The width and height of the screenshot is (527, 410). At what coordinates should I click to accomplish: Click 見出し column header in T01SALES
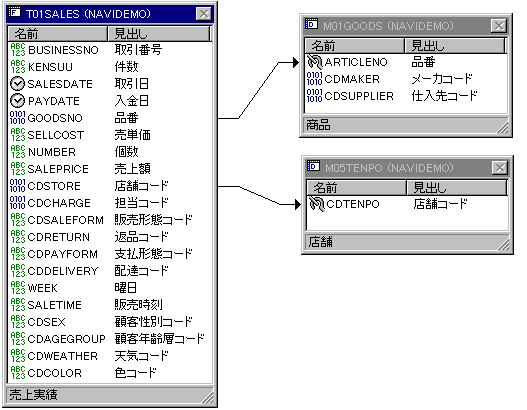(x=159, y=34)
